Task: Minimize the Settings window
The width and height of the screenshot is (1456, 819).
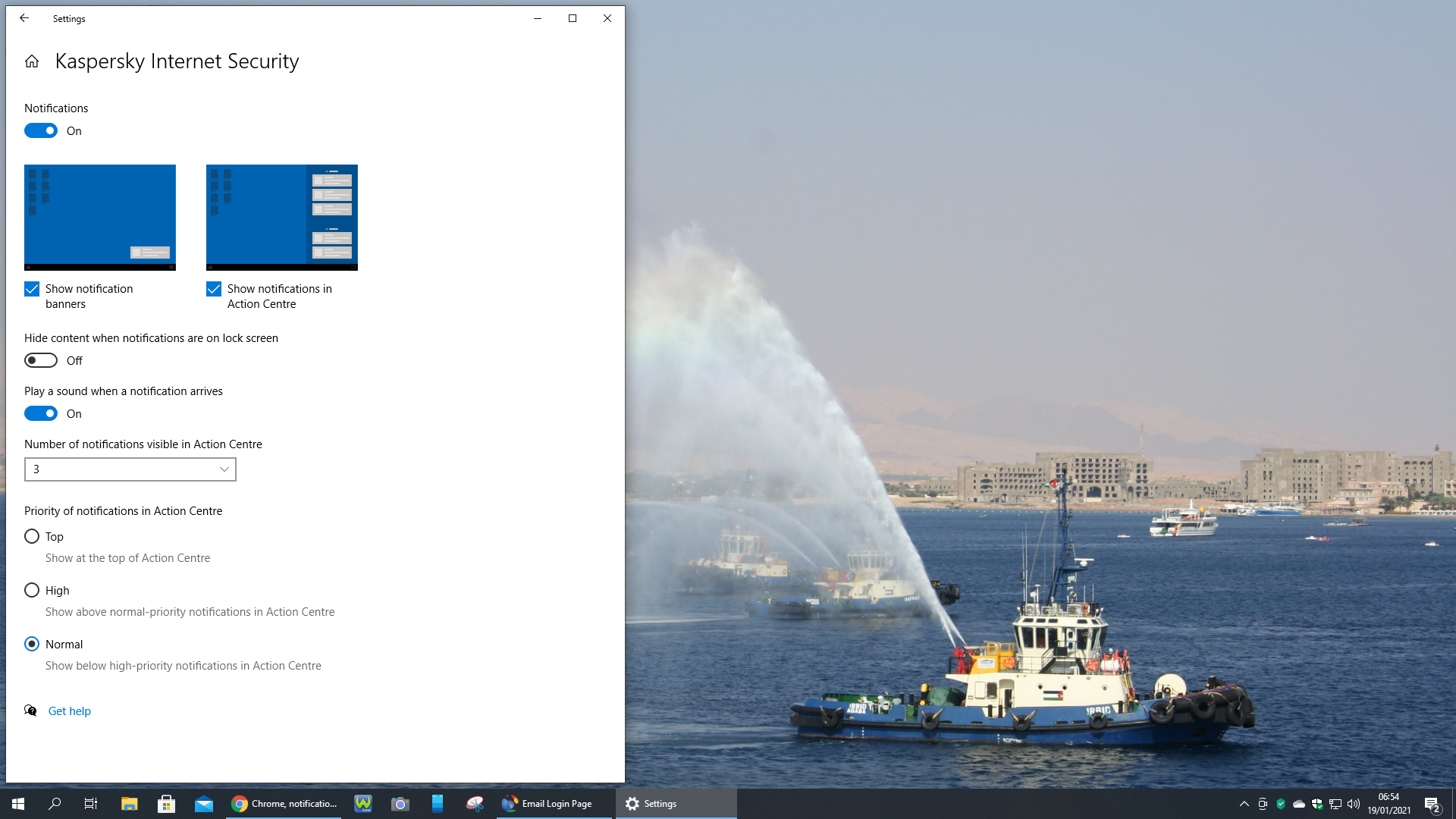Action: 538,18
